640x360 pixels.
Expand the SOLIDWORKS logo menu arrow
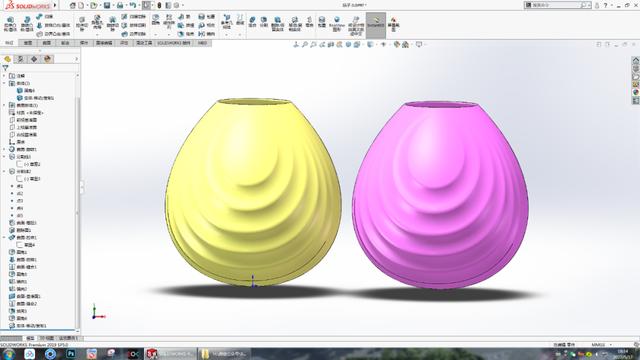[x=55, y=5]
